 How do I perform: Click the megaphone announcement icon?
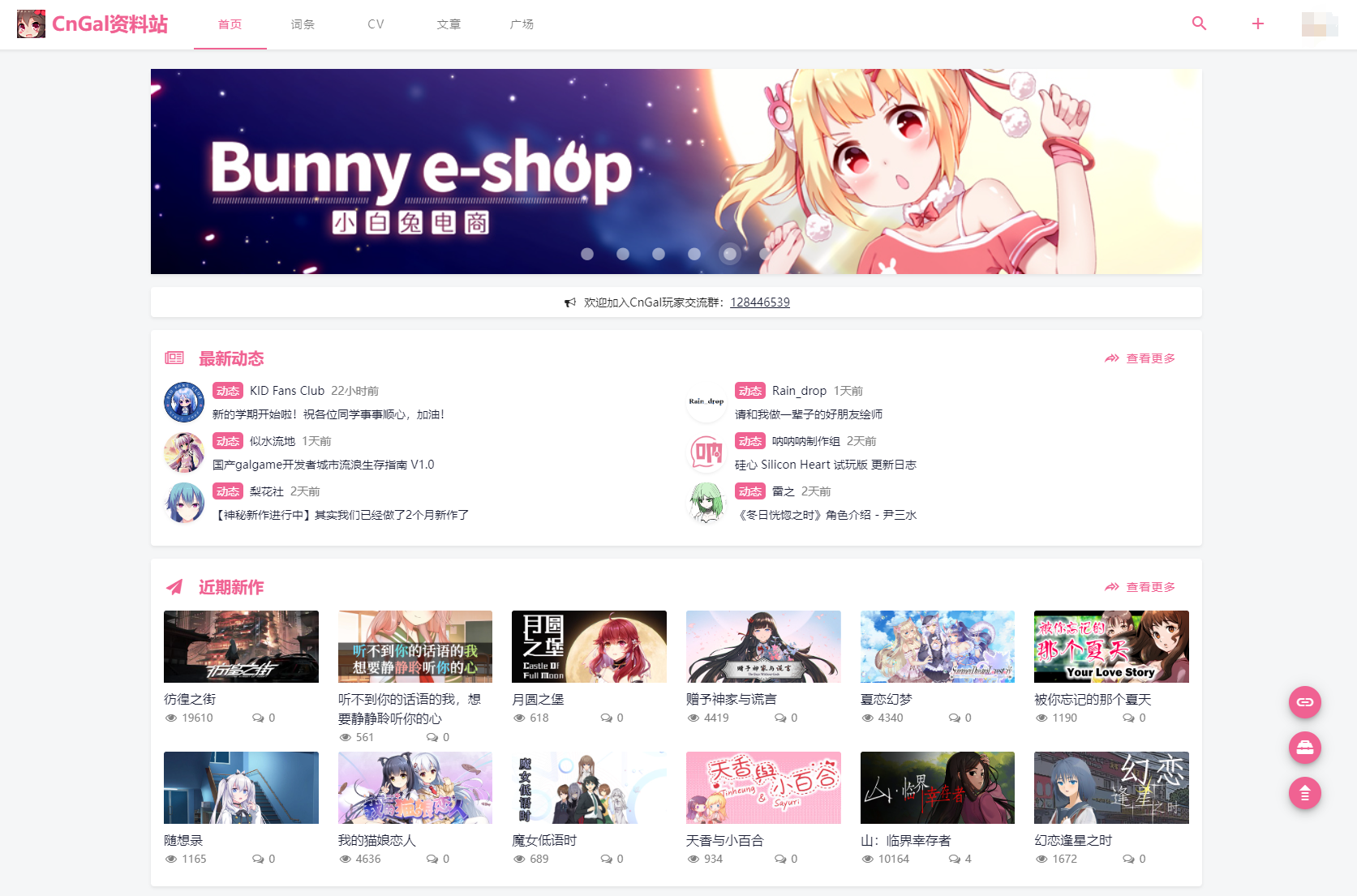click(x=570, y=302)
